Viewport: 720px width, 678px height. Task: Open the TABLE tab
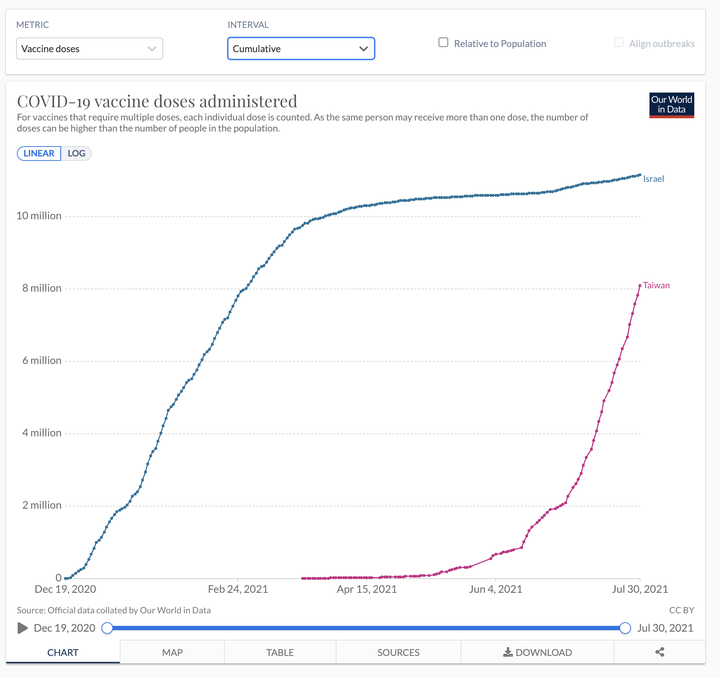(x=280, y=652)
